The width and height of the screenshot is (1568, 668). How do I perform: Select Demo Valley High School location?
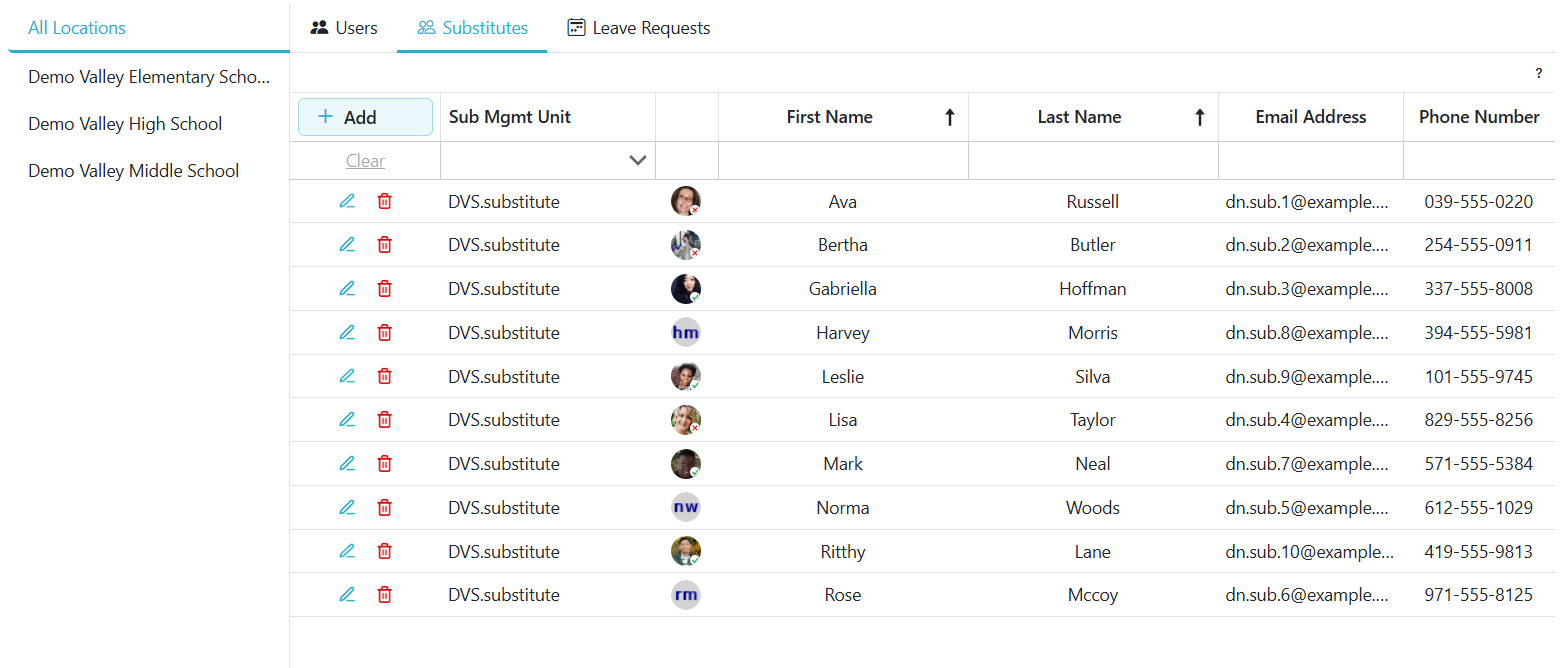tap(125, 124)
